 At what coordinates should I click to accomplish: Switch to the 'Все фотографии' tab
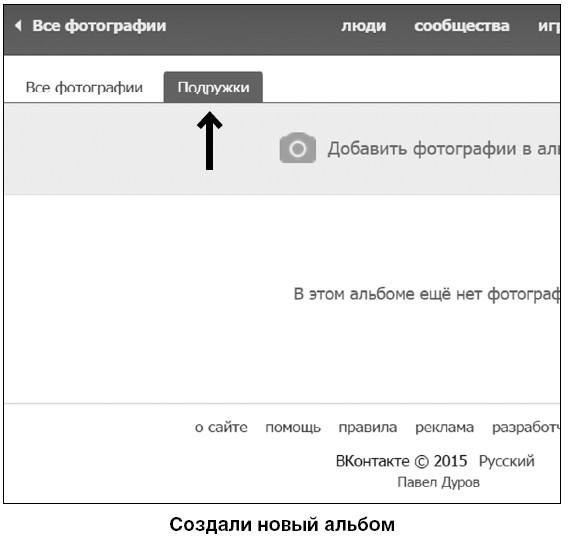[x=84, y=87]
